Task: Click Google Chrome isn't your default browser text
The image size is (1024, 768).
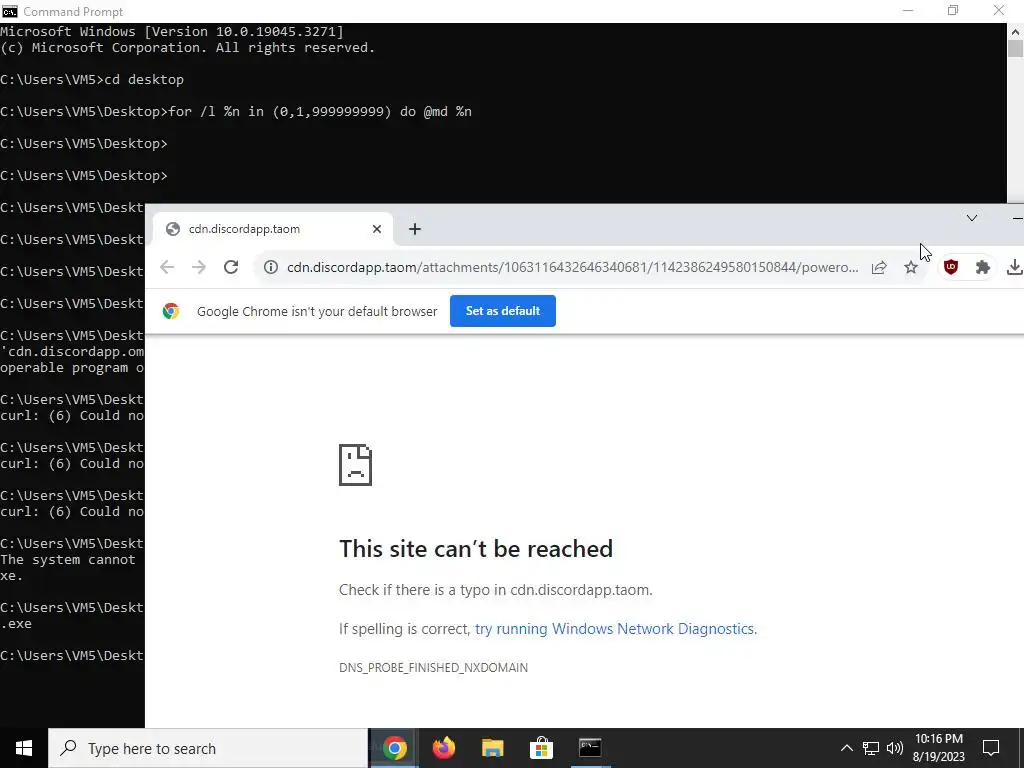Action: pyautogui.click(x=317, y=312)
